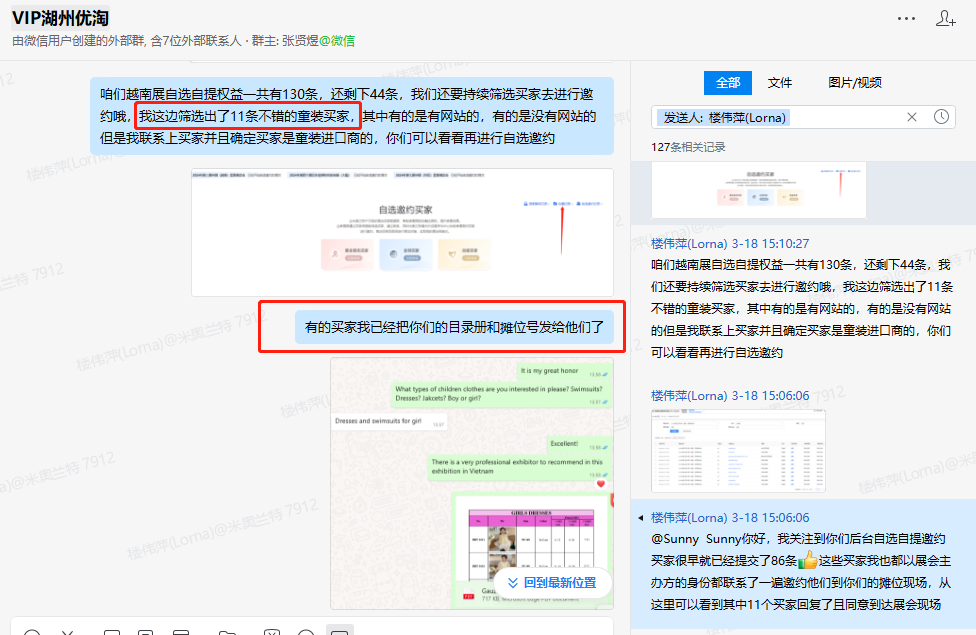Open the emoji picker in input toolbar
Image resolution: width=976 pixels, height=635 pixels.
tap(32, 631)
